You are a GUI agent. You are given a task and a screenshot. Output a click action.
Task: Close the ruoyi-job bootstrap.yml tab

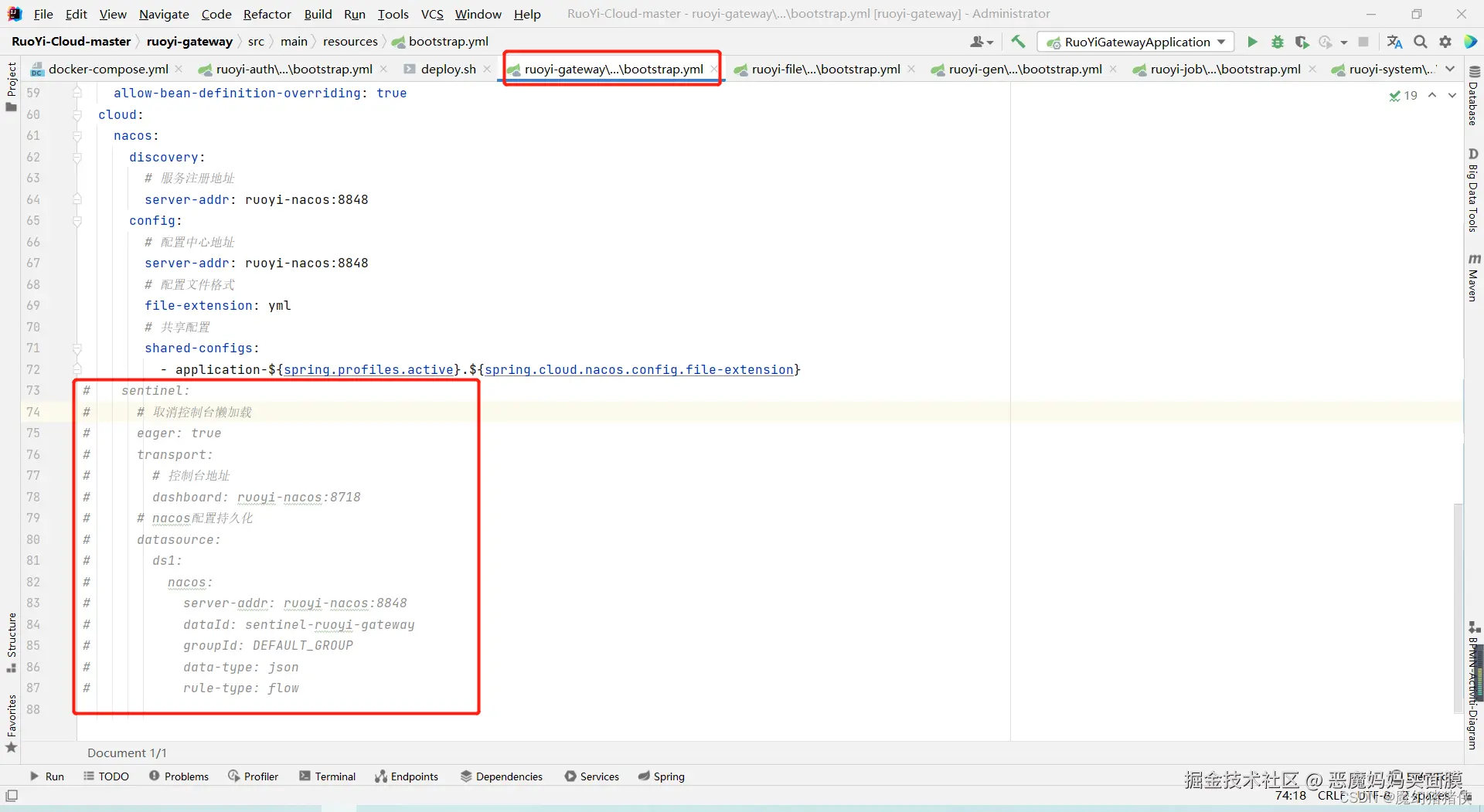(x=1312, y=69)
